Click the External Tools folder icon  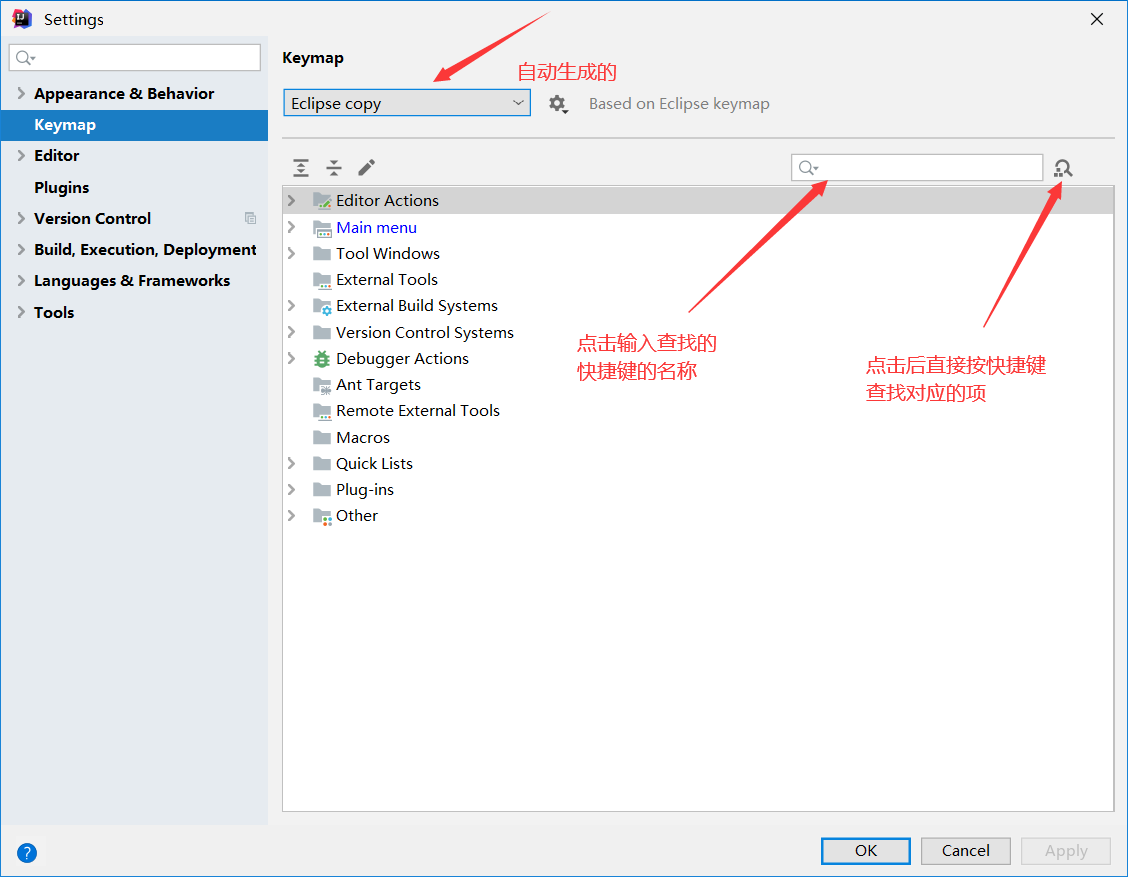pyautogui.click(x=322, y=280)
